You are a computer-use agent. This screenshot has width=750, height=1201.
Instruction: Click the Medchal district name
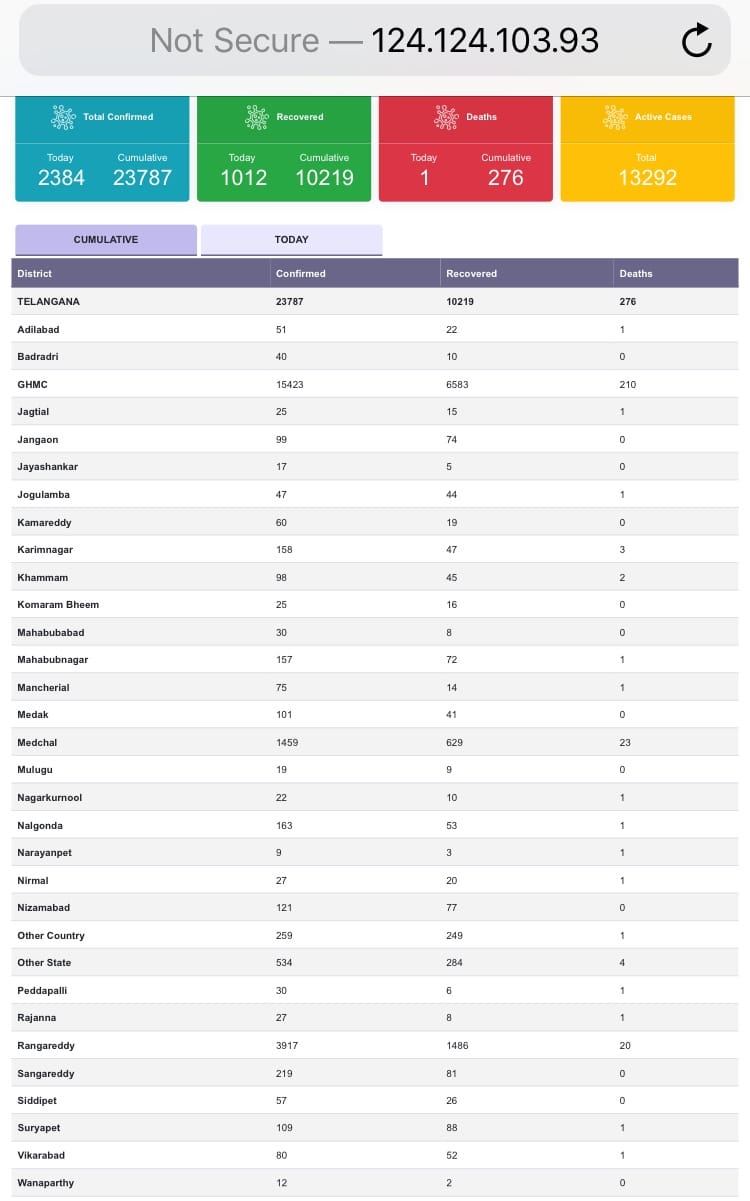pyautogui.click(x=39, y=742)
